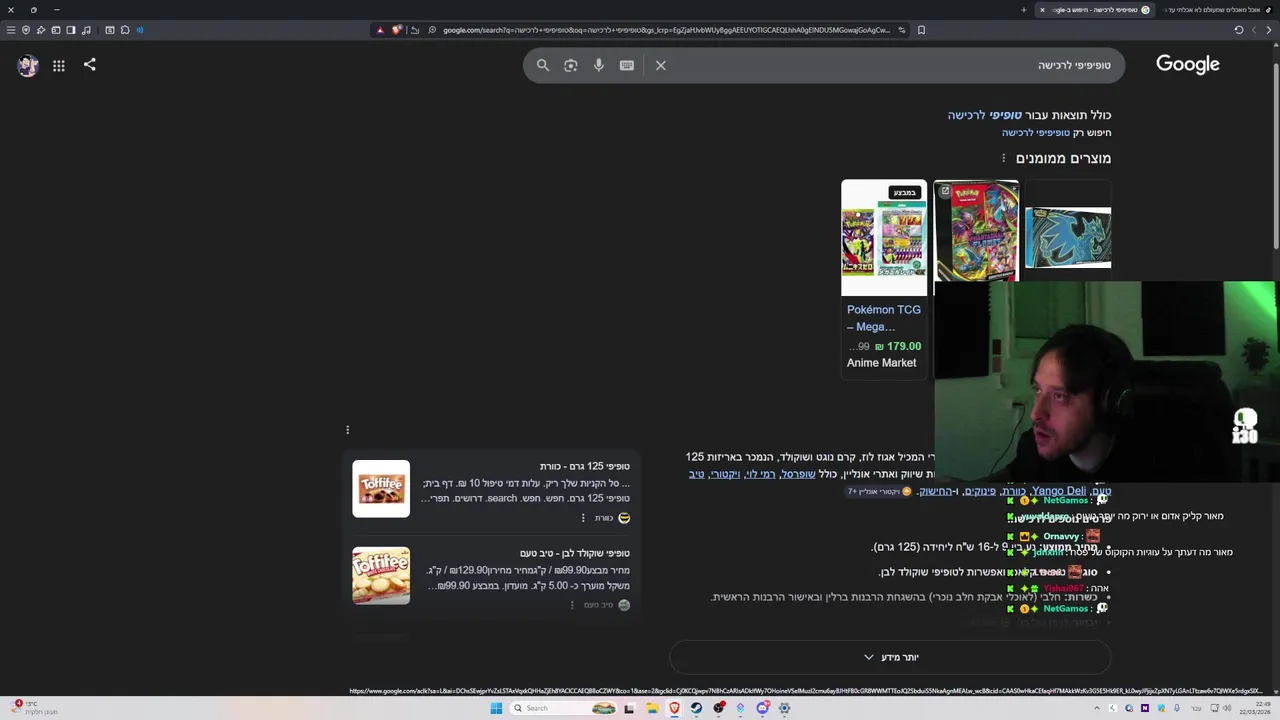Open the volume control in system tray

[1227, 708]
